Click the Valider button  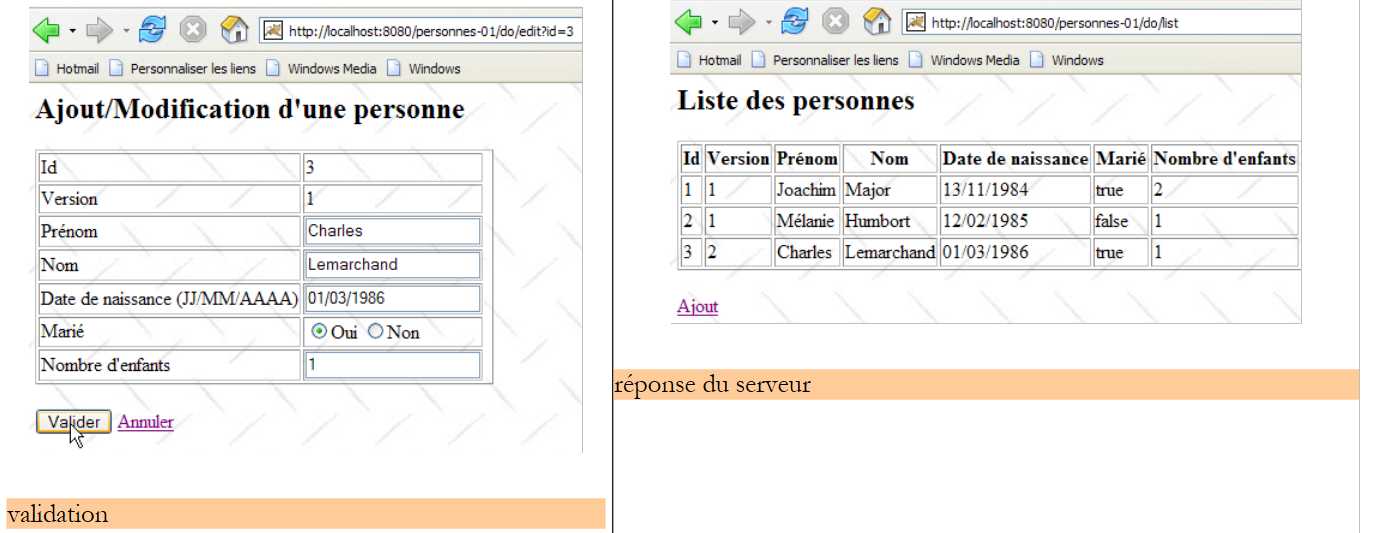click(x=73, y=422)
